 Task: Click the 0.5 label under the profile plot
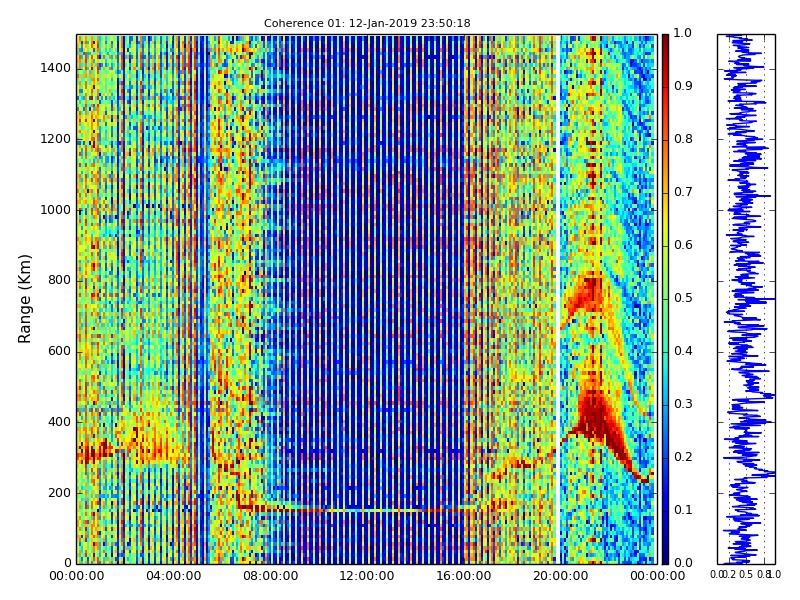(x=746, y=574)
